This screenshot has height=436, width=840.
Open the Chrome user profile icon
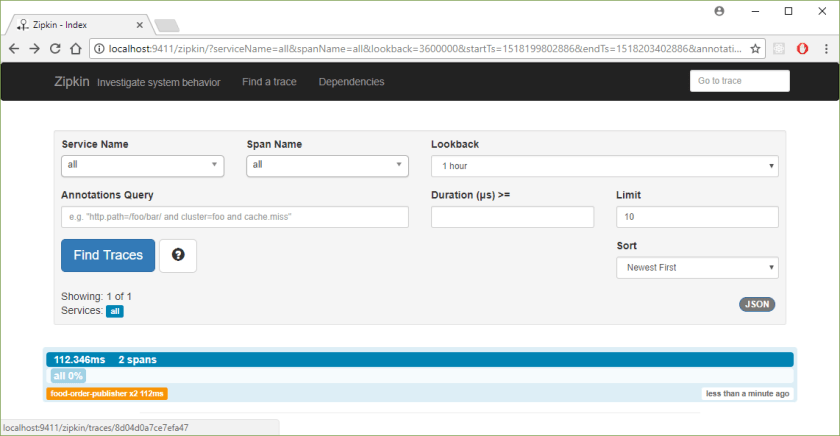tap(719, 11)
